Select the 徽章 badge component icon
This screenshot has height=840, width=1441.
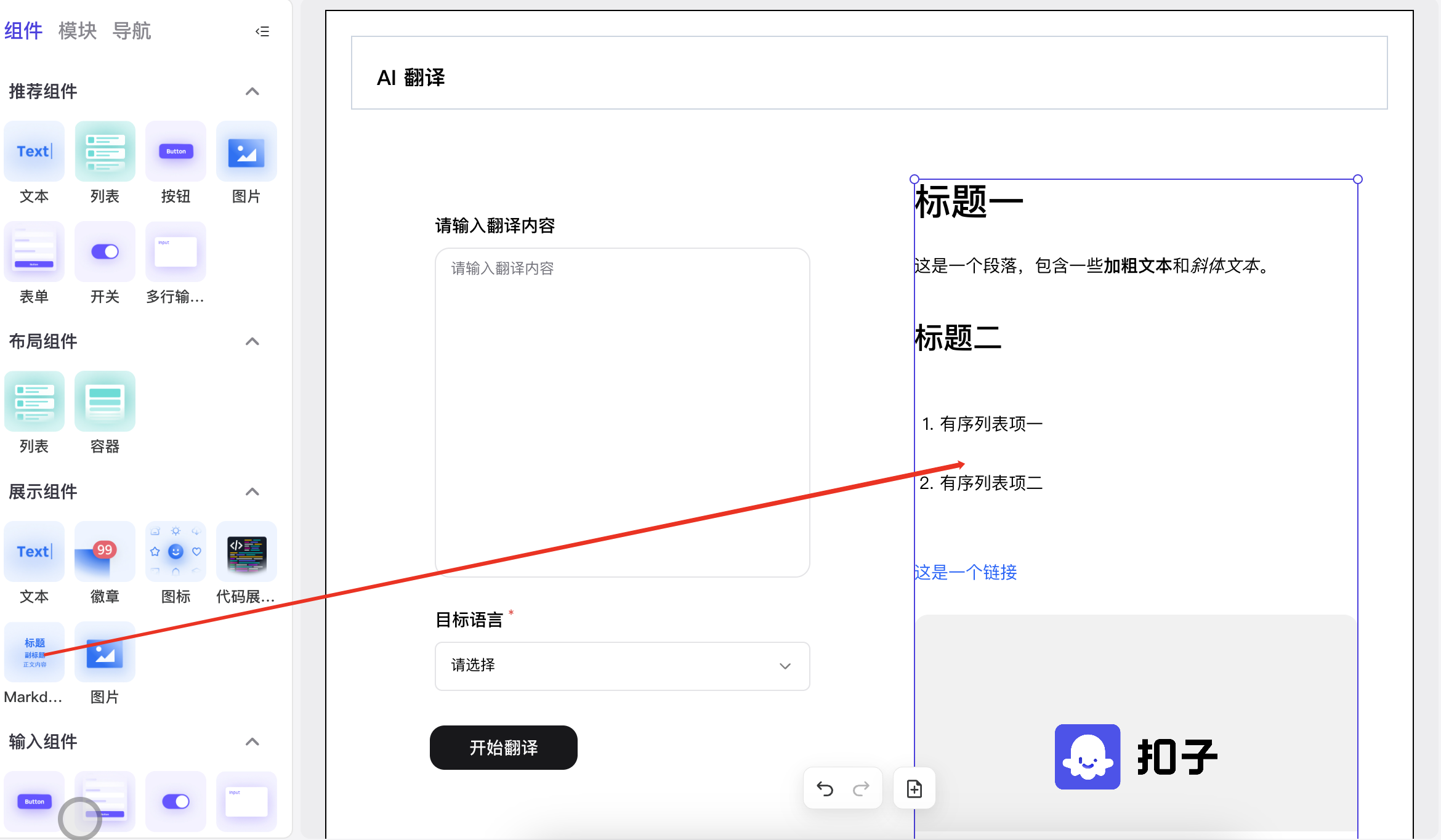[x=105, y=551]
